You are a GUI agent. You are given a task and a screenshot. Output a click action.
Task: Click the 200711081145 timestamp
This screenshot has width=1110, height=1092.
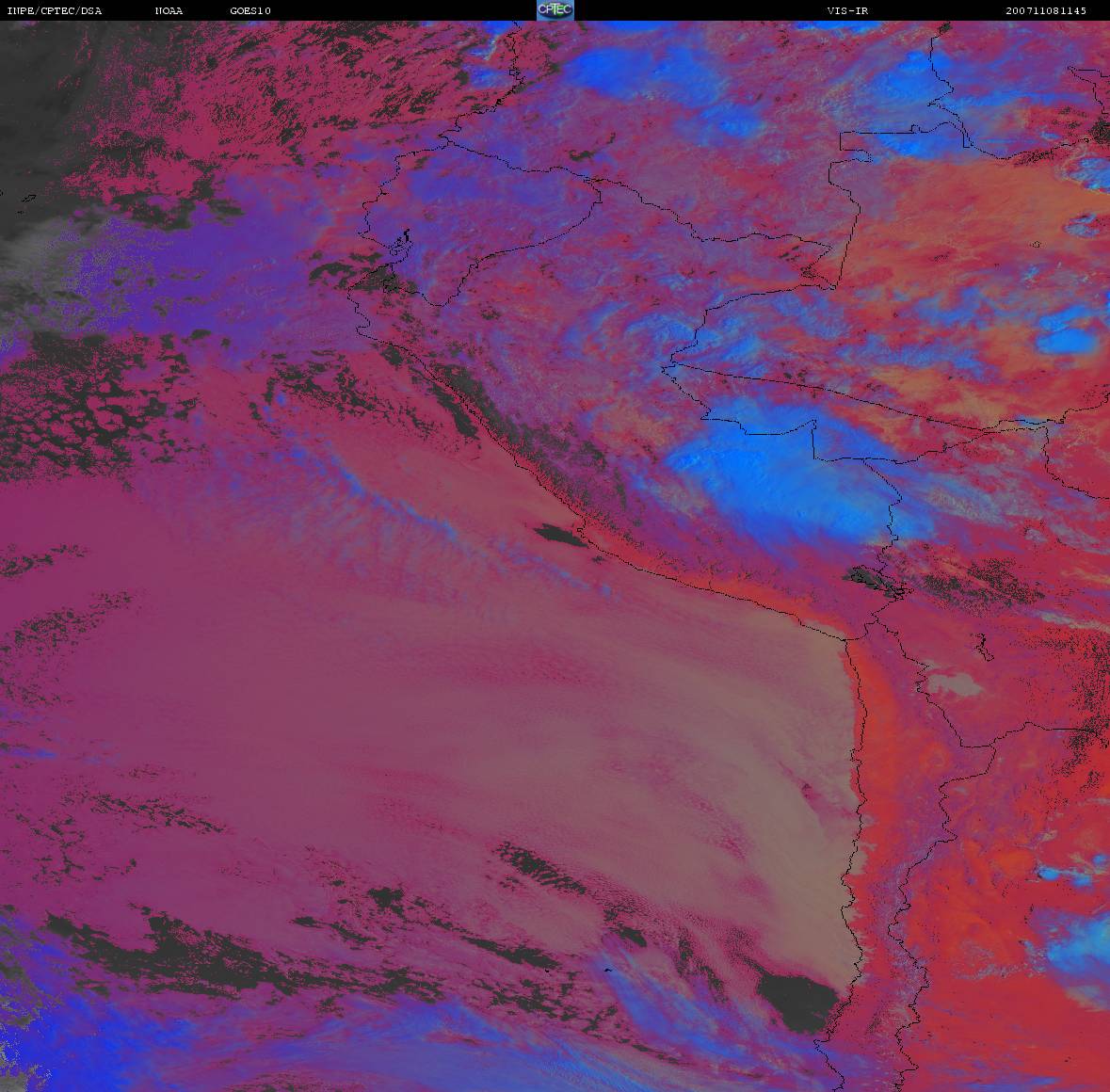click(1046, 10)
